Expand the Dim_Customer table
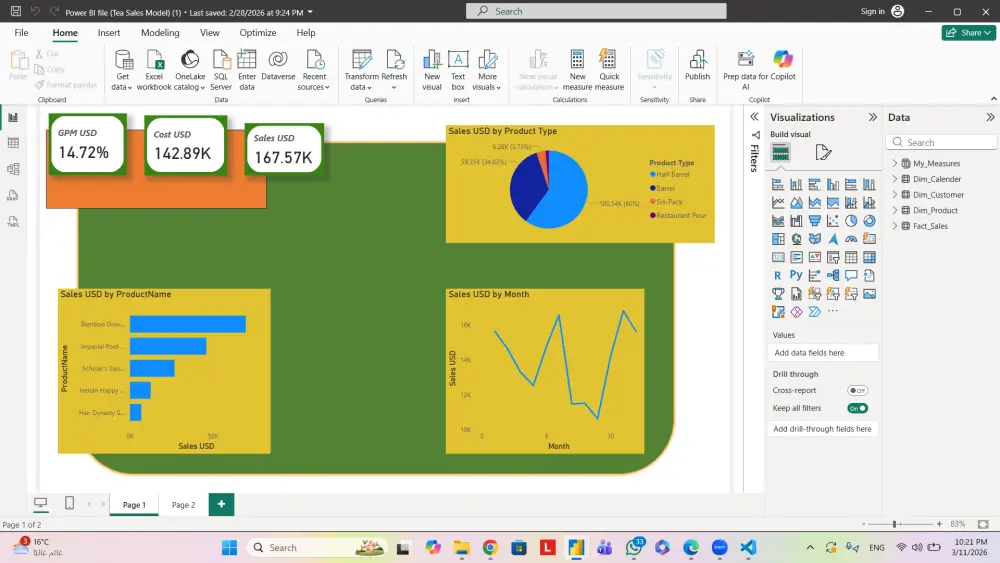Screen dimensions: 1000x563 pyautogui.click(x=894, y=194)
